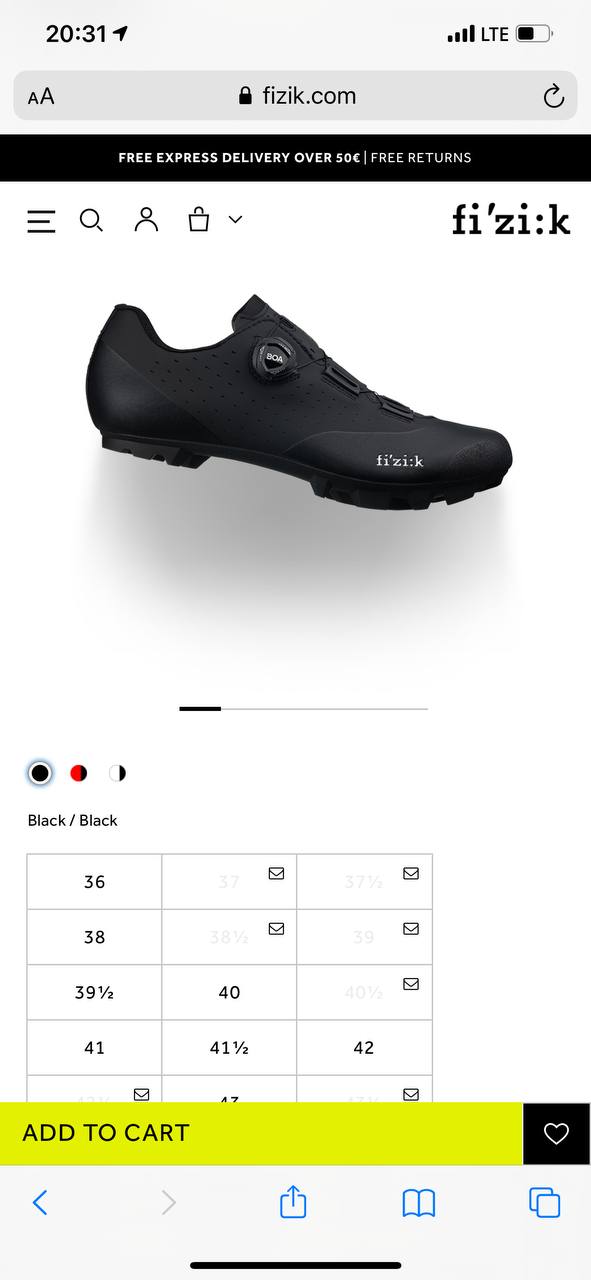
Task: Reload the page in Safari address bar
Action: click(553, 96)
